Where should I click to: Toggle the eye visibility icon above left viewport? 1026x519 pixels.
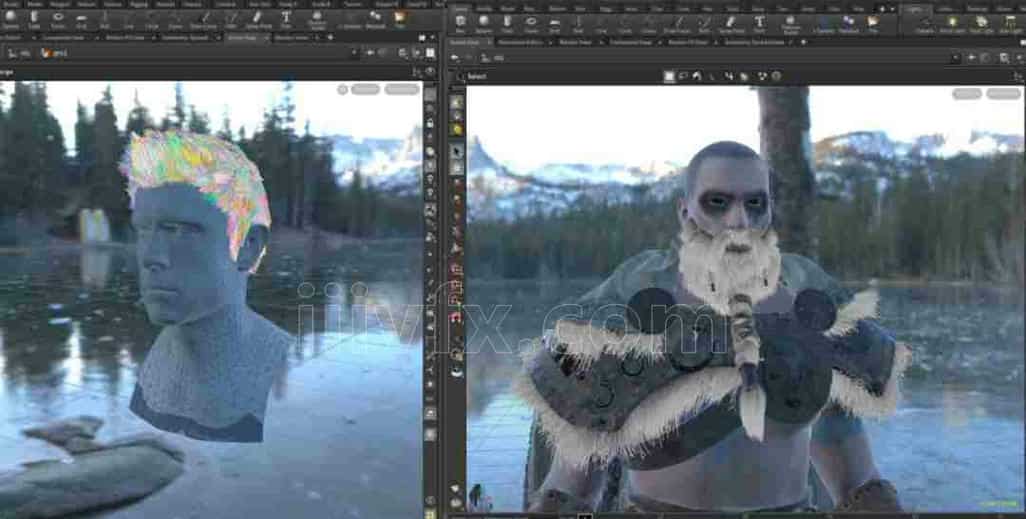click(x=430, y=71)
